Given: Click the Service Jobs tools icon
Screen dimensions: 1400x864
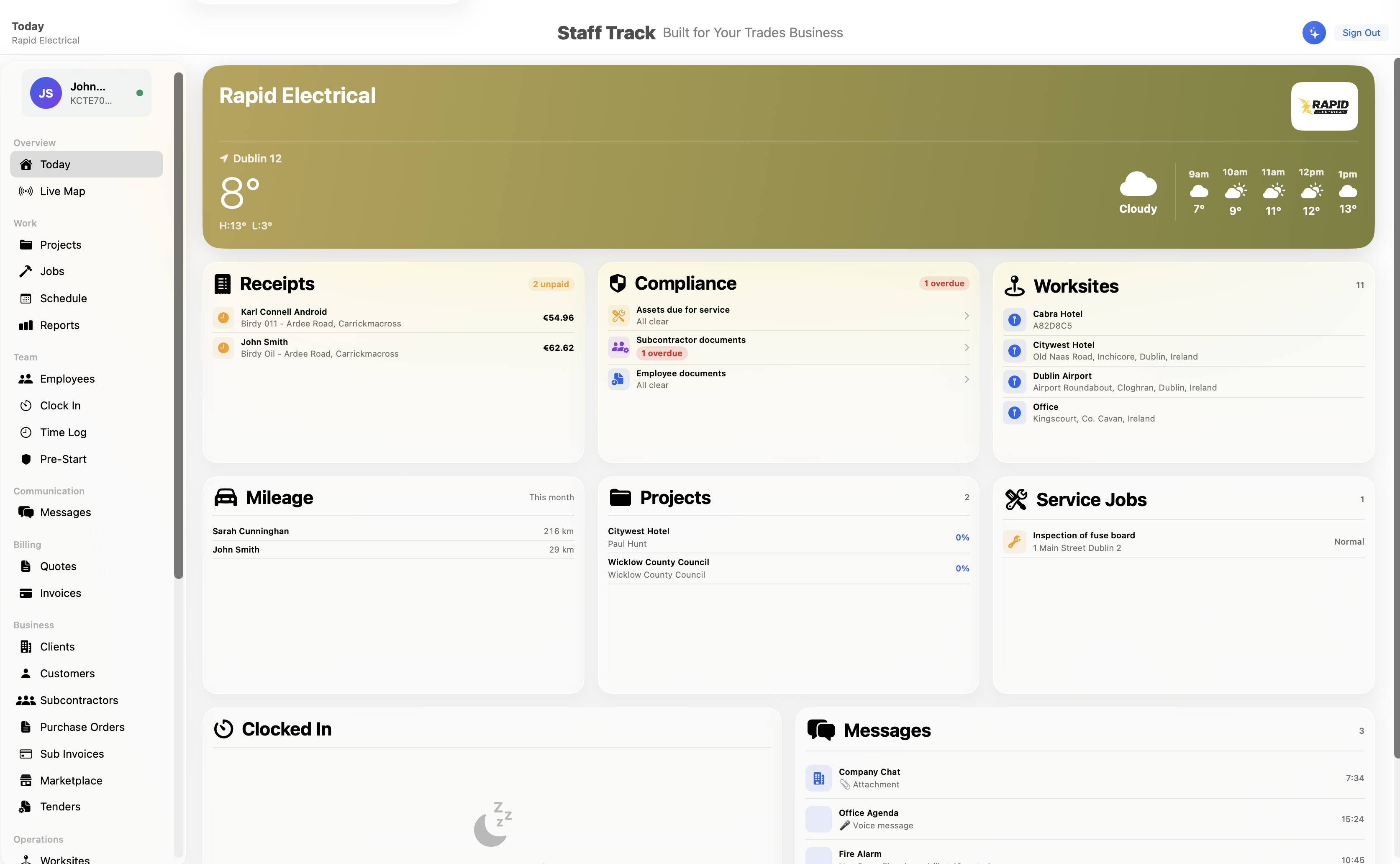Looking at the screenshot, I should click(x=1016, y=499).
